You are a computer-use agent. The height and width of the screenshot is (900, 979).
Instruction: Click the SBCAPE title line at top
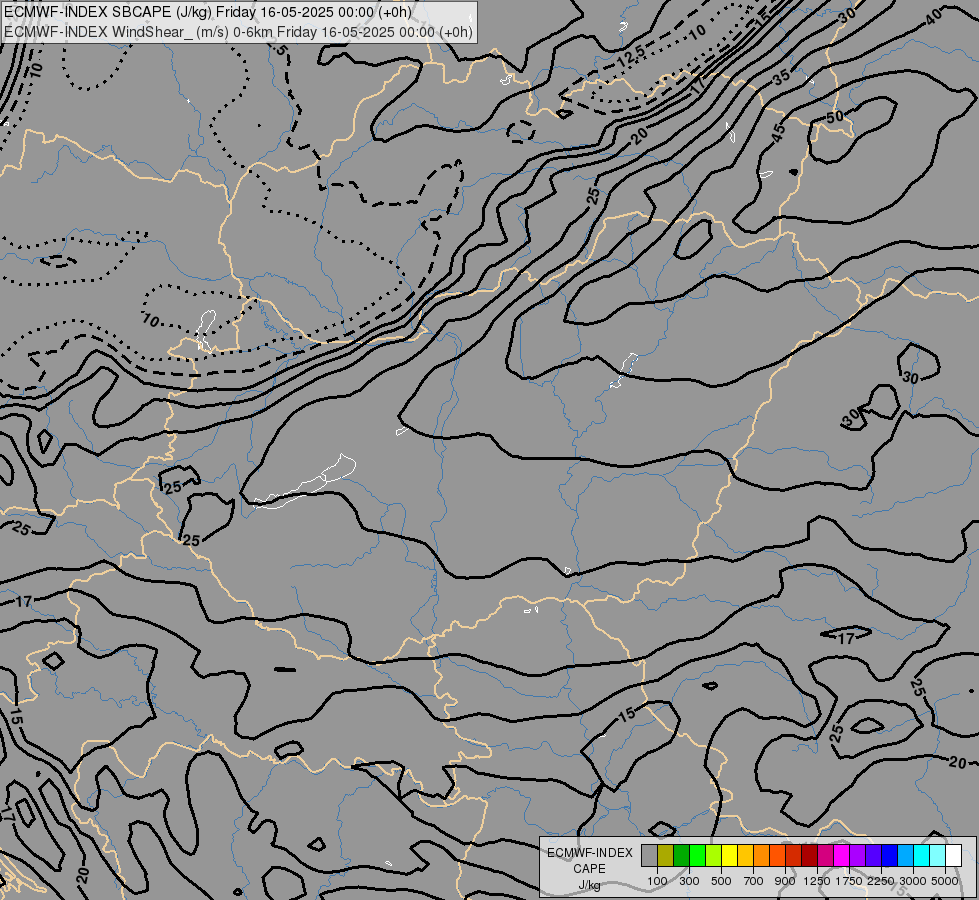point(207,12)
